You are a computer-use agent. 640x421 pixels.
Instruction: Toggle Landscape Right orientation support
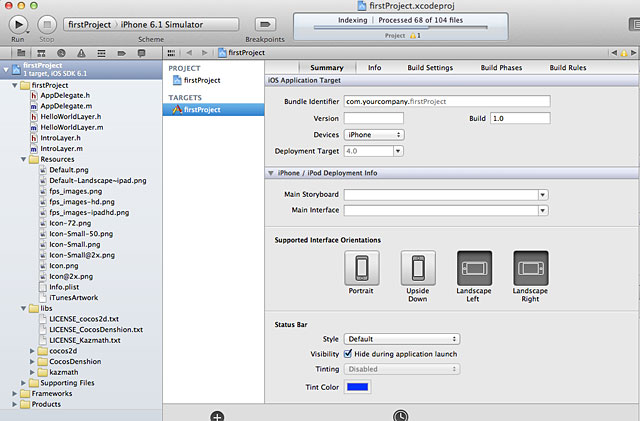(531, 268)
